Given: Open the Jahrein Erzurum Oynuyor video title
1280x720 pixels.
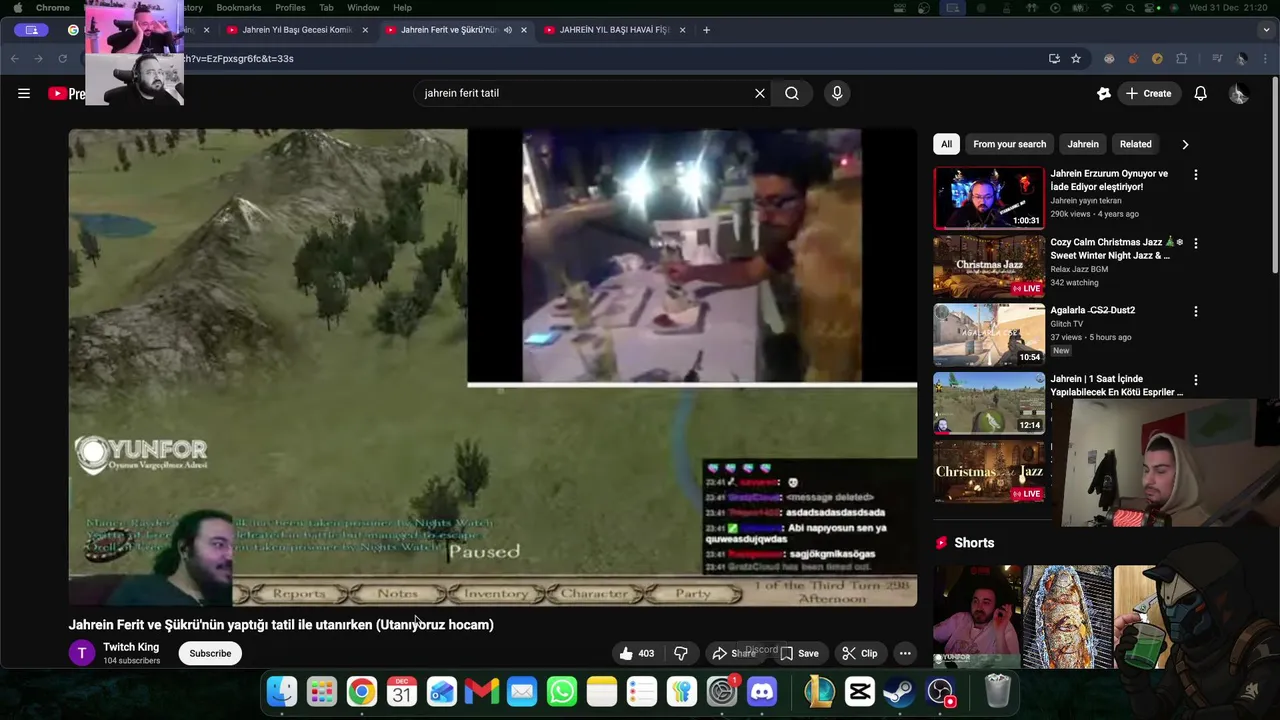Looking at the screenshot, I should coord(1109,180).
